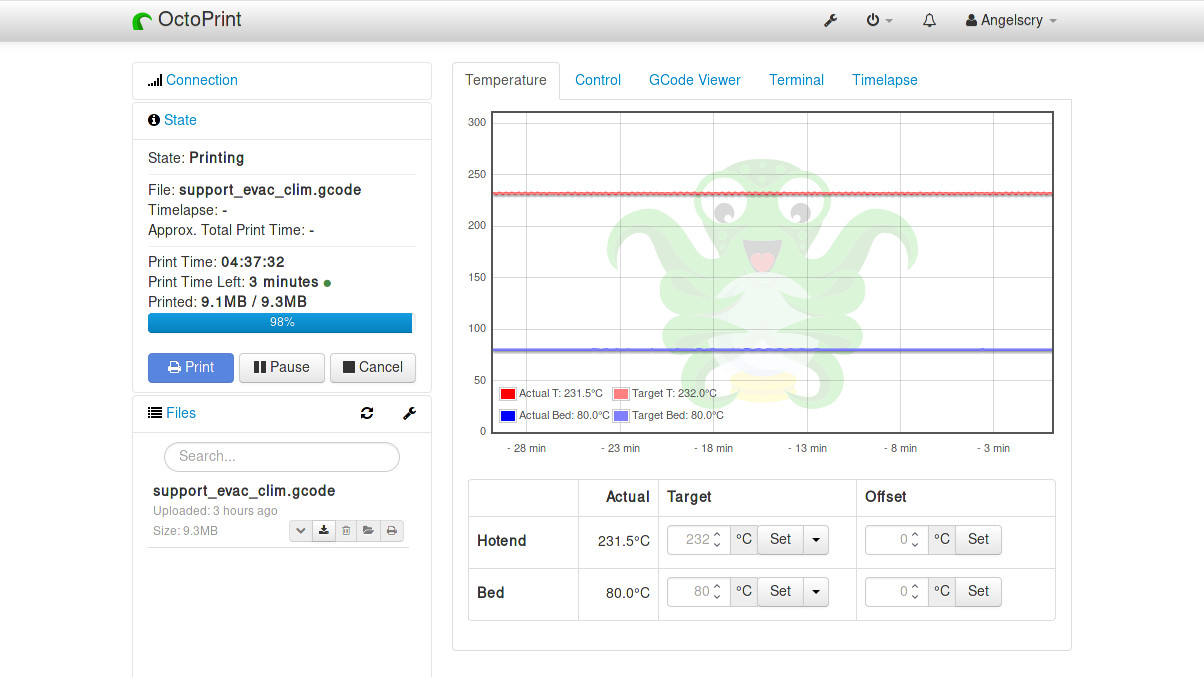Click the 98% print progress bar
Screen dimensions: 1204x677
280,323
